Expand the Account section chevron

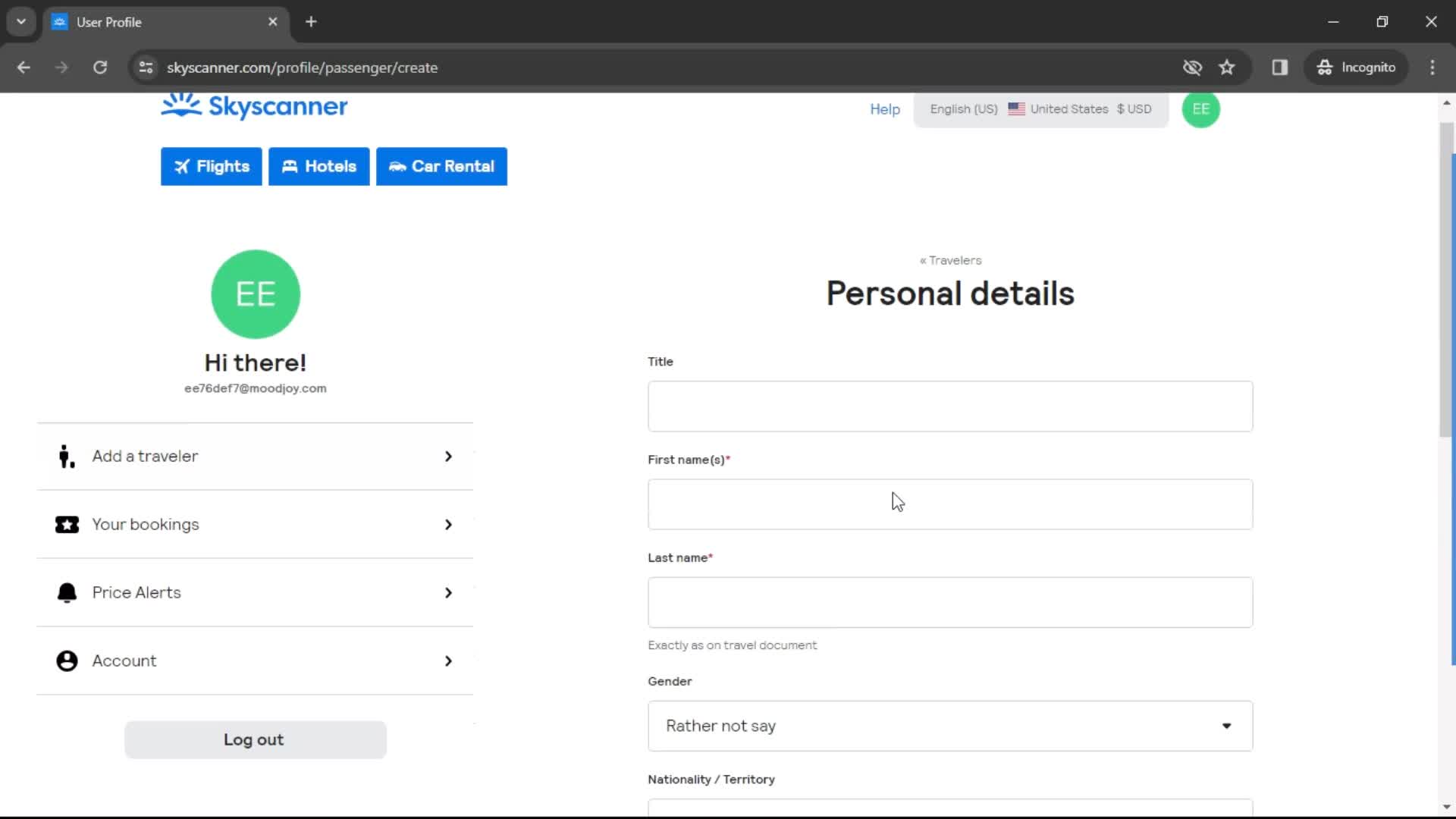pyautogui.click(x=448, y=661)
